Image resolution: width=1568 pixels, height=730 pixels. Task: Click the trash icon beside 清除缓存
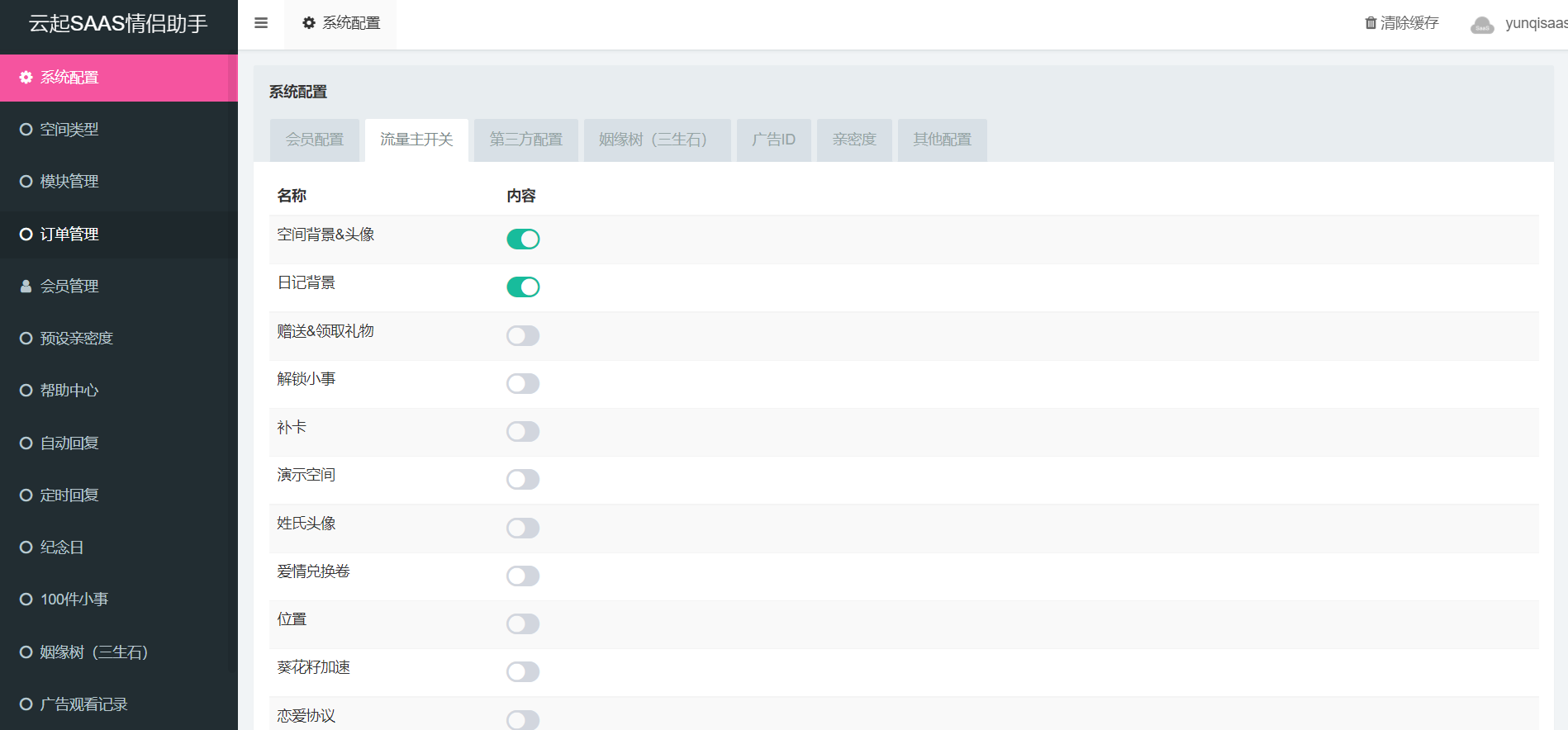tap(1371, 23)
